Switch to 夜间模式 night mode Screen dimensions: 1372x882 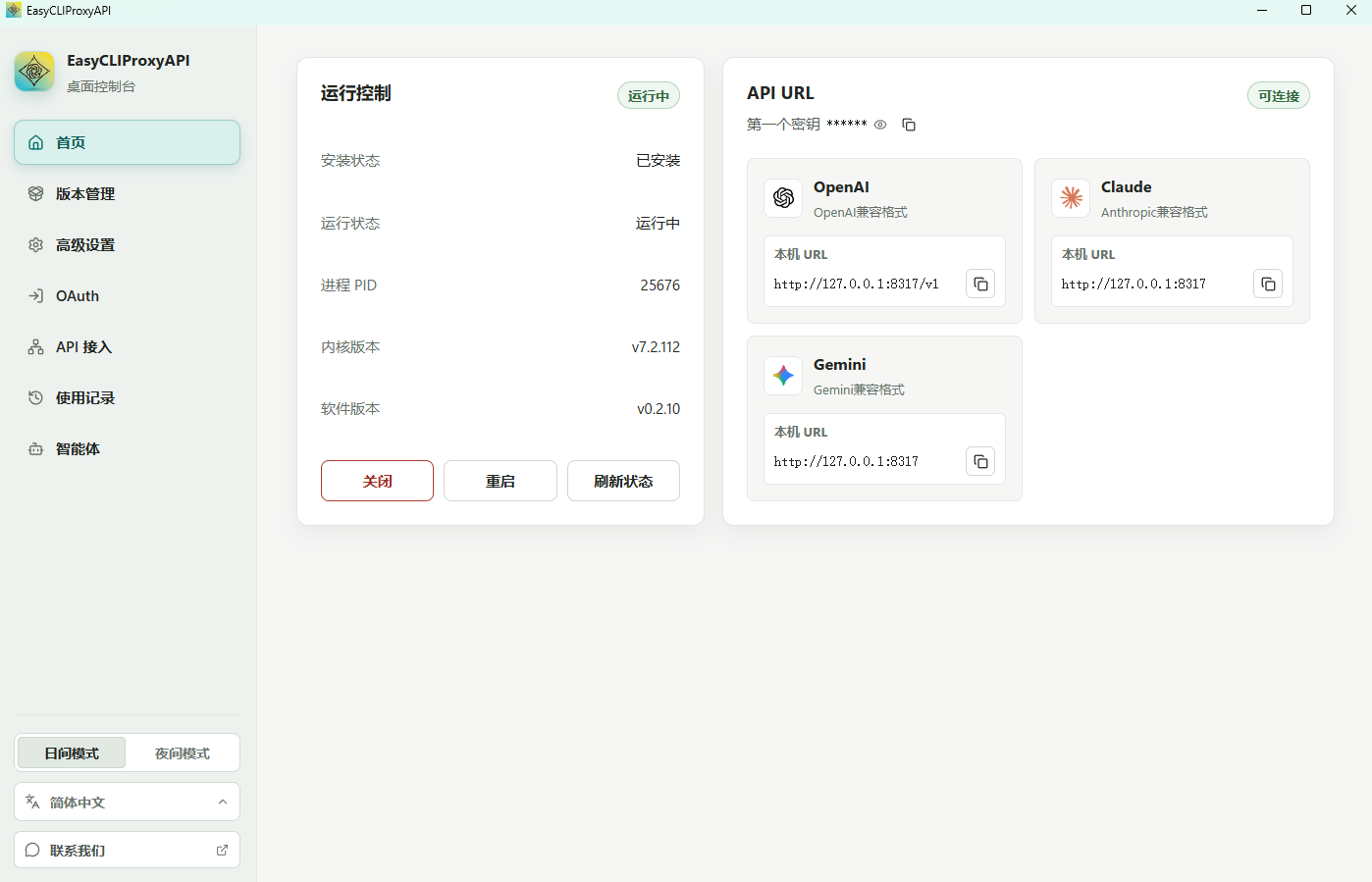point(183,752)
